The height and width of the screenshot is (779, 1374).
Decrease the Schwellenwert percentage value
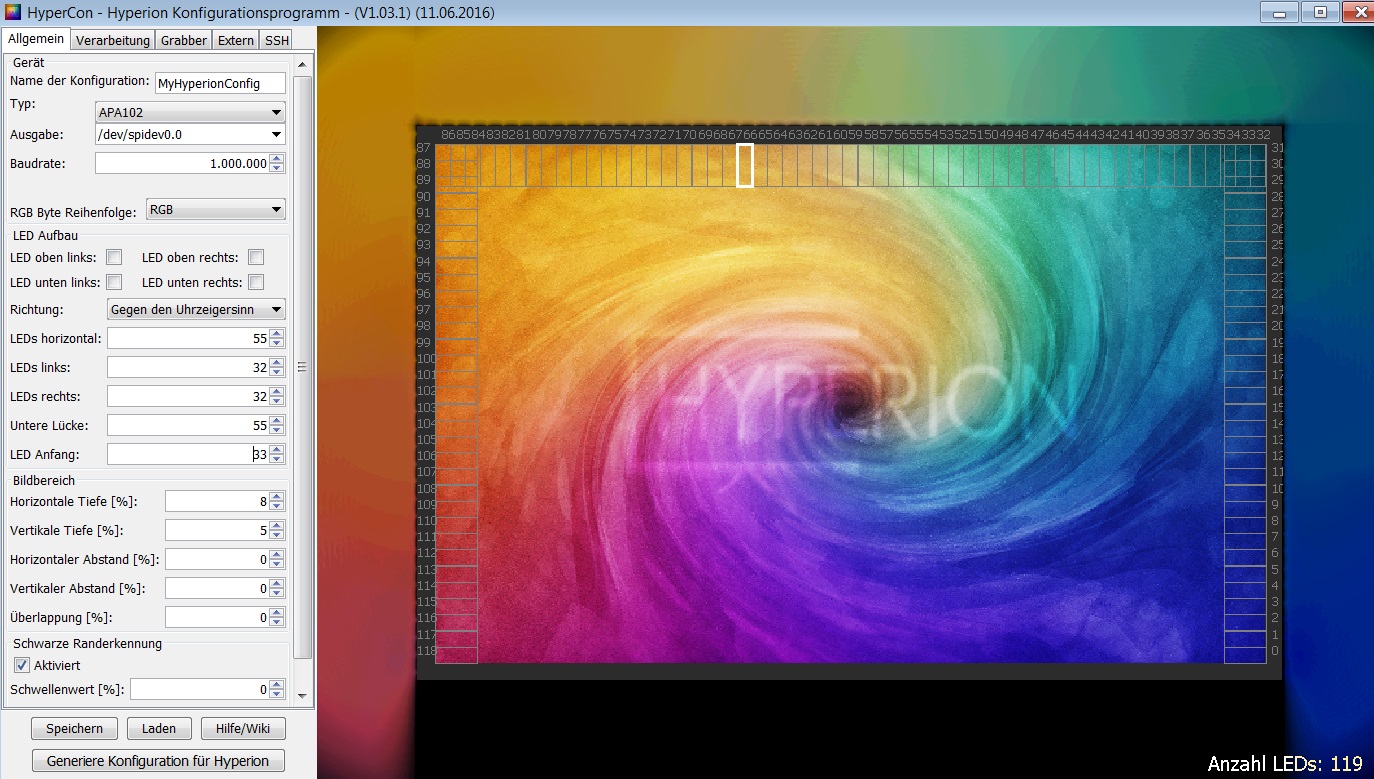[277, 694]
